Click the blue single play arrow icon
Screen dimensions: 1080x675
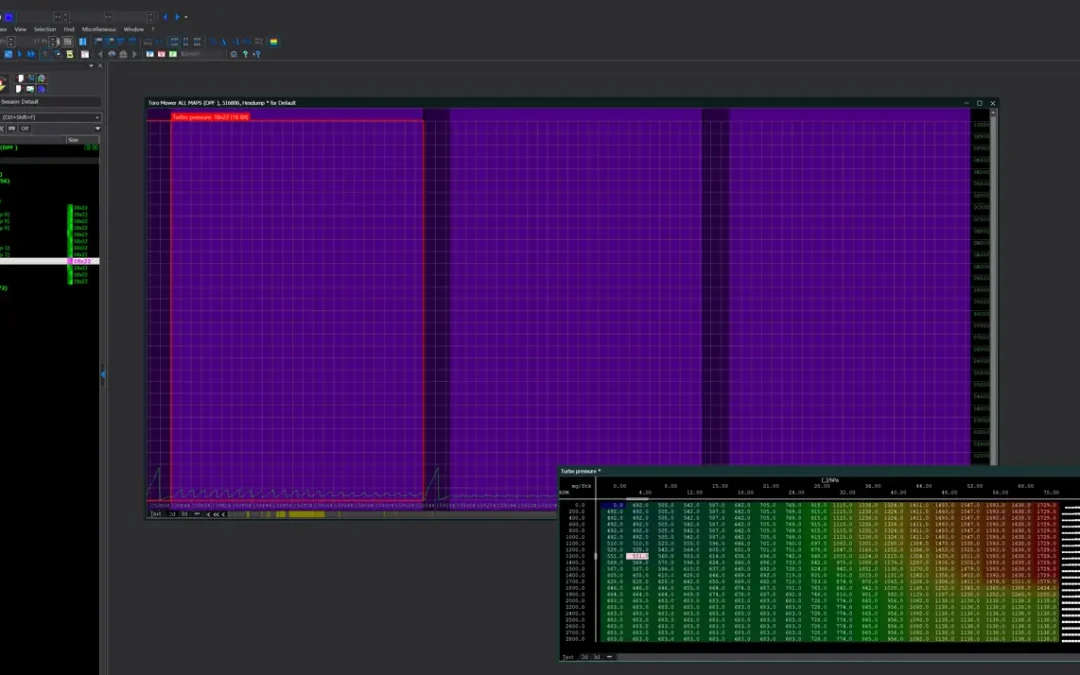tap(19, 54)
